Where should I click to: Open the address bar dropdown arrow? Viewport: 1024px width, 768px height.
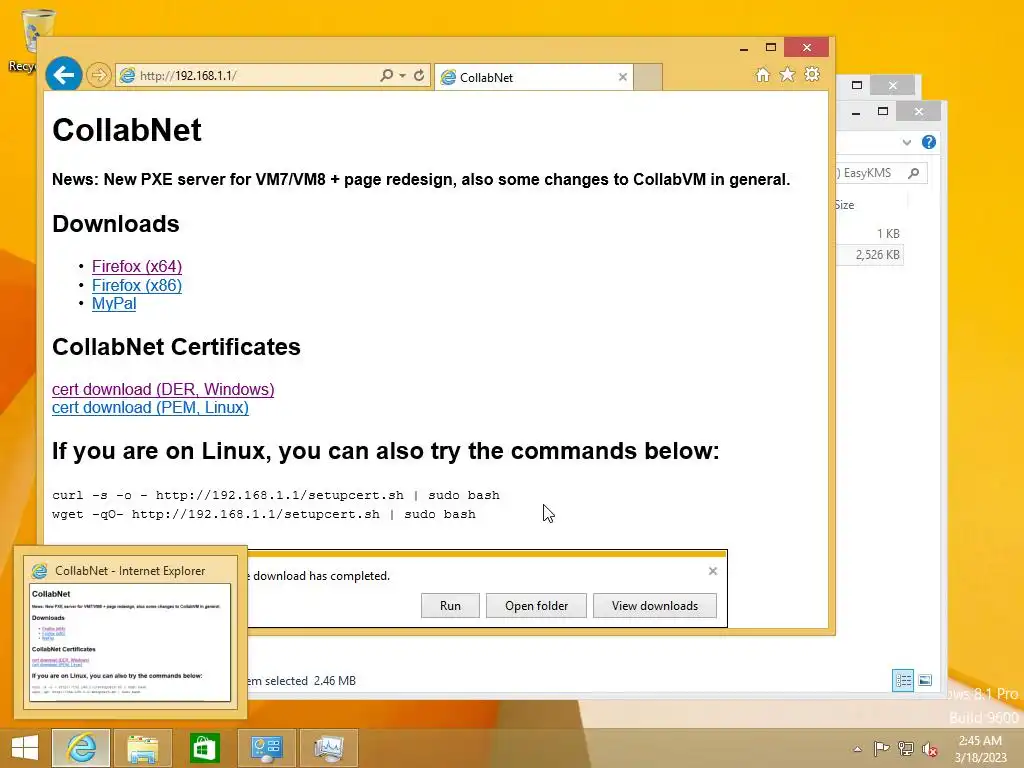coord(402,76)
